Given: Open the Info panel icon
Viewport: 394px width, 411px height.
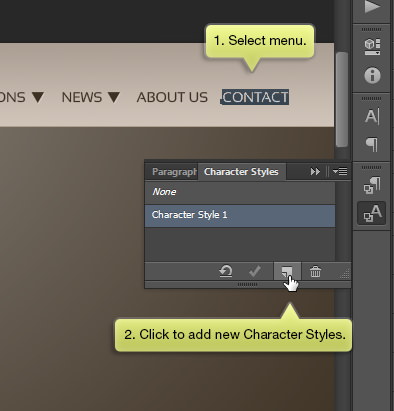Looking at the screenshot, I should click(372, 75).
